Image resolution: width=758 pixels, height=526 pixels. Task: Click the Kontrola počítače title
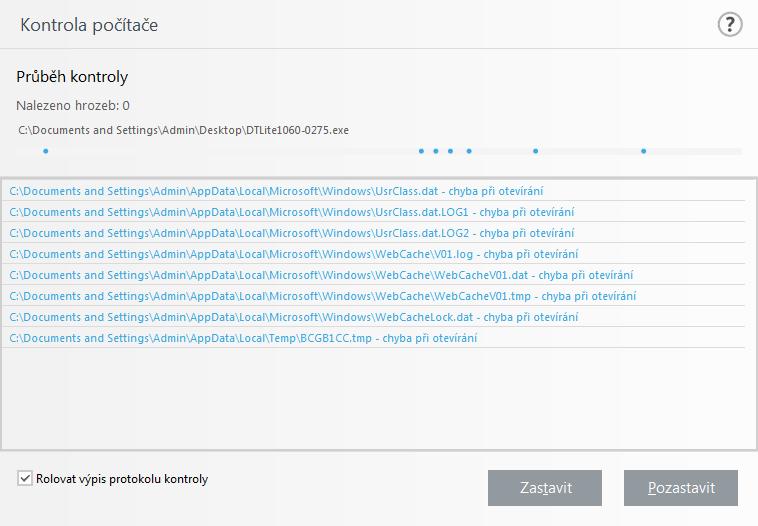[89, 25]
